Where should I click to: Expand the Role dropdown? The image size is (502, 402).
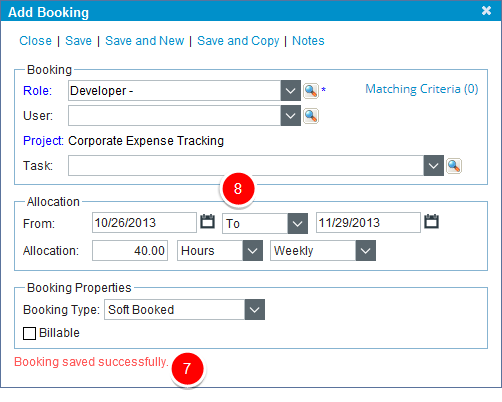[x=291, y=91]
